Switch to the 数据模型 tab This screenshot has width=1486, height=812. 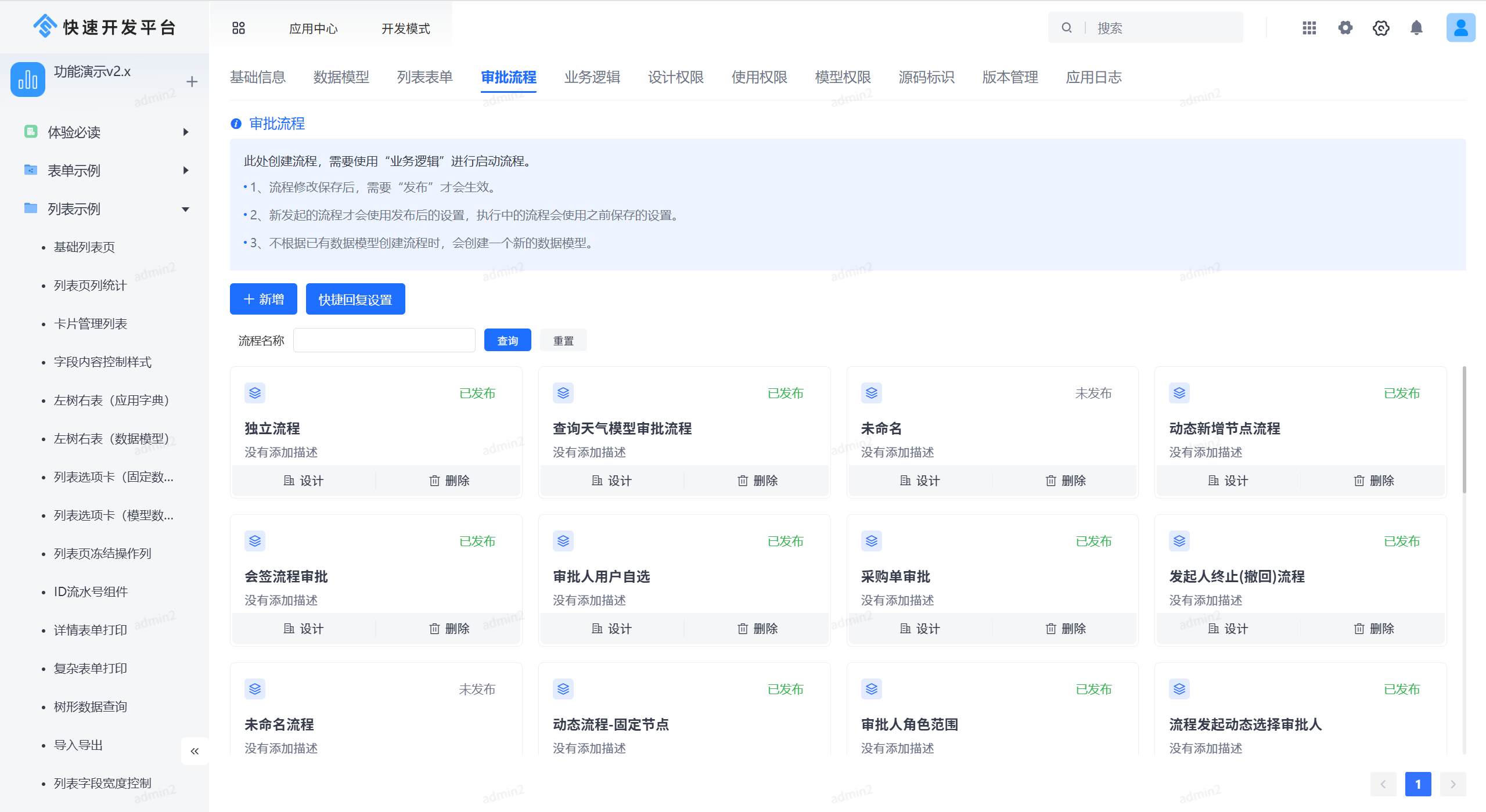tap(340, 77)
